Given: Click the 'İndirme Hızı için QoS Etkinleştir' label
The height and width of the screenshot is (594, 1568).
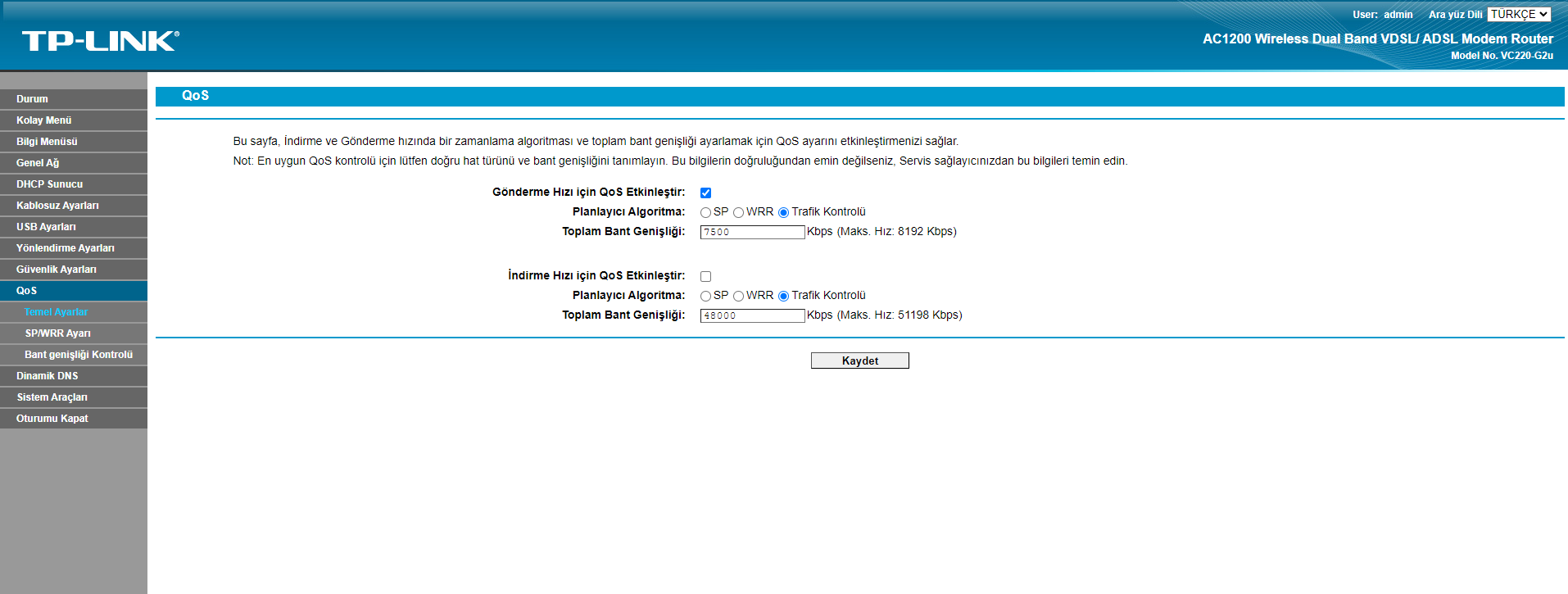Looking at the screenshot, I should coord(596,275).
